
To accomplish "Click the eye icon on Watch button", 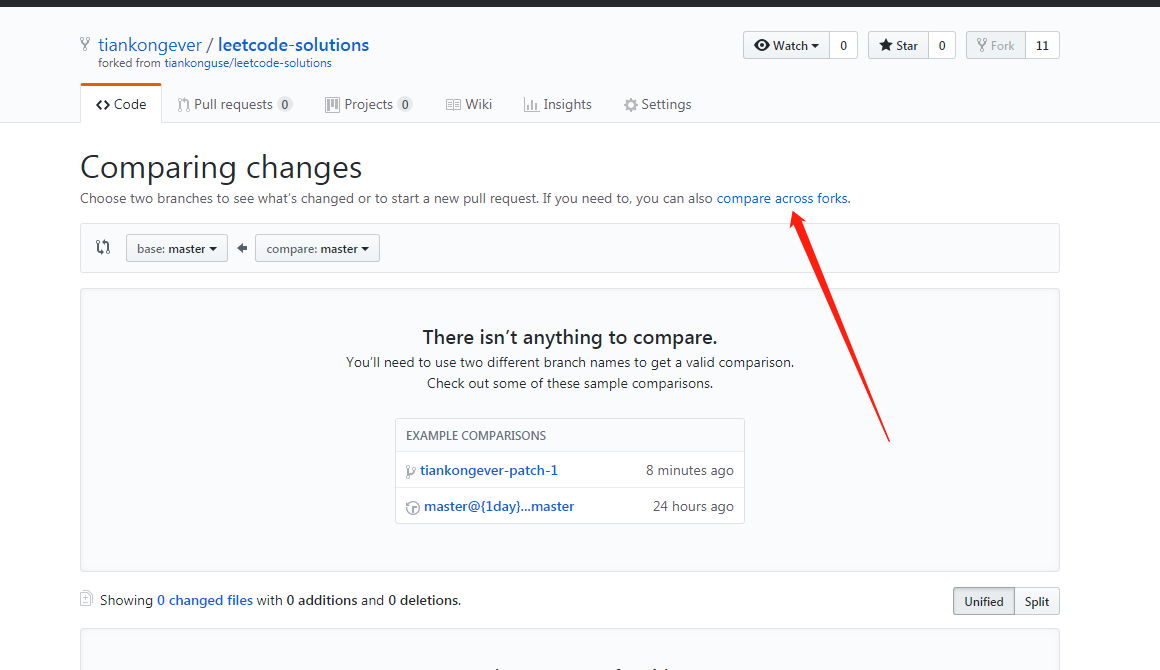I will tap(761, 45).
